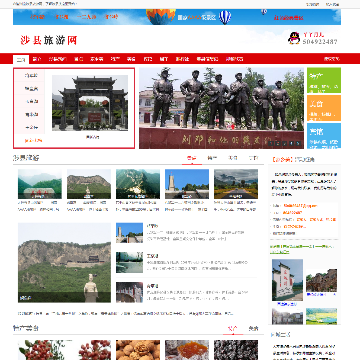Open the red berries product thumbnail with leaves
This screenshot has width=360, height=360.
pos(40,350)
